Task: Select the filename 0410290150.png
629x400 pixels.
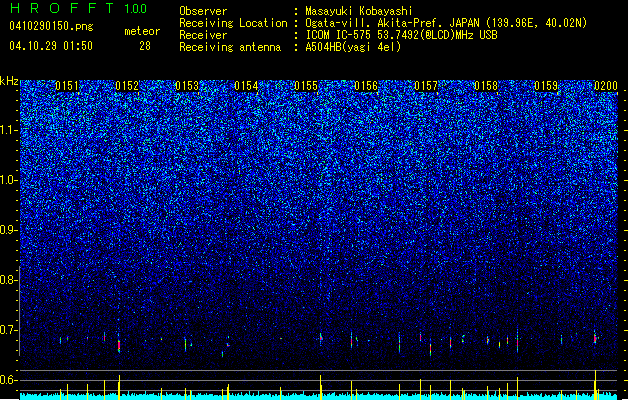Action: pyautogui.click(x=51, y=26)
